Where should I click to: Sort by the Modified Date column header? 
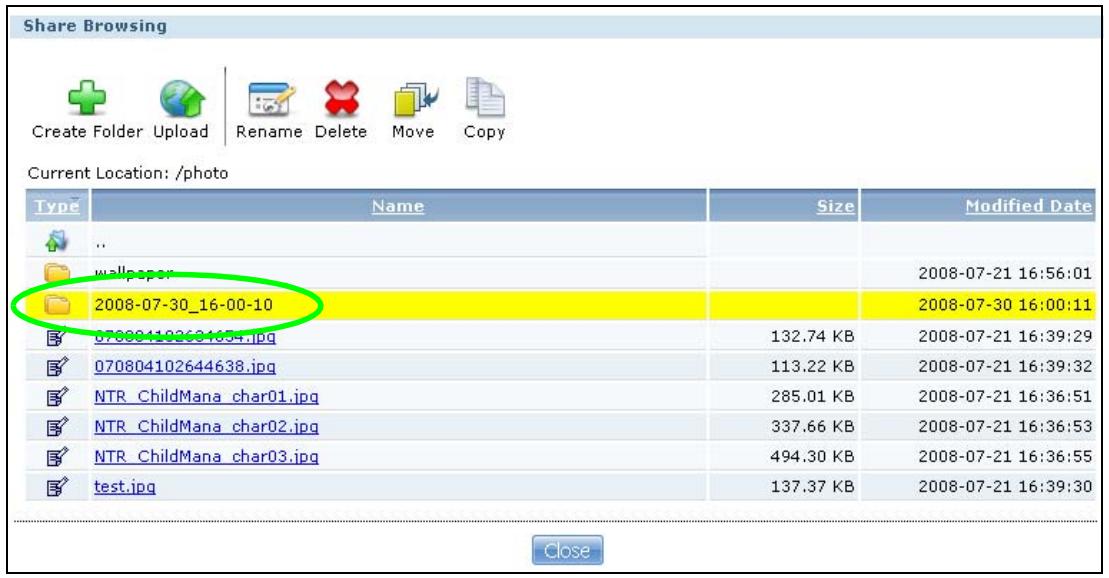(x=1028, y=206)
